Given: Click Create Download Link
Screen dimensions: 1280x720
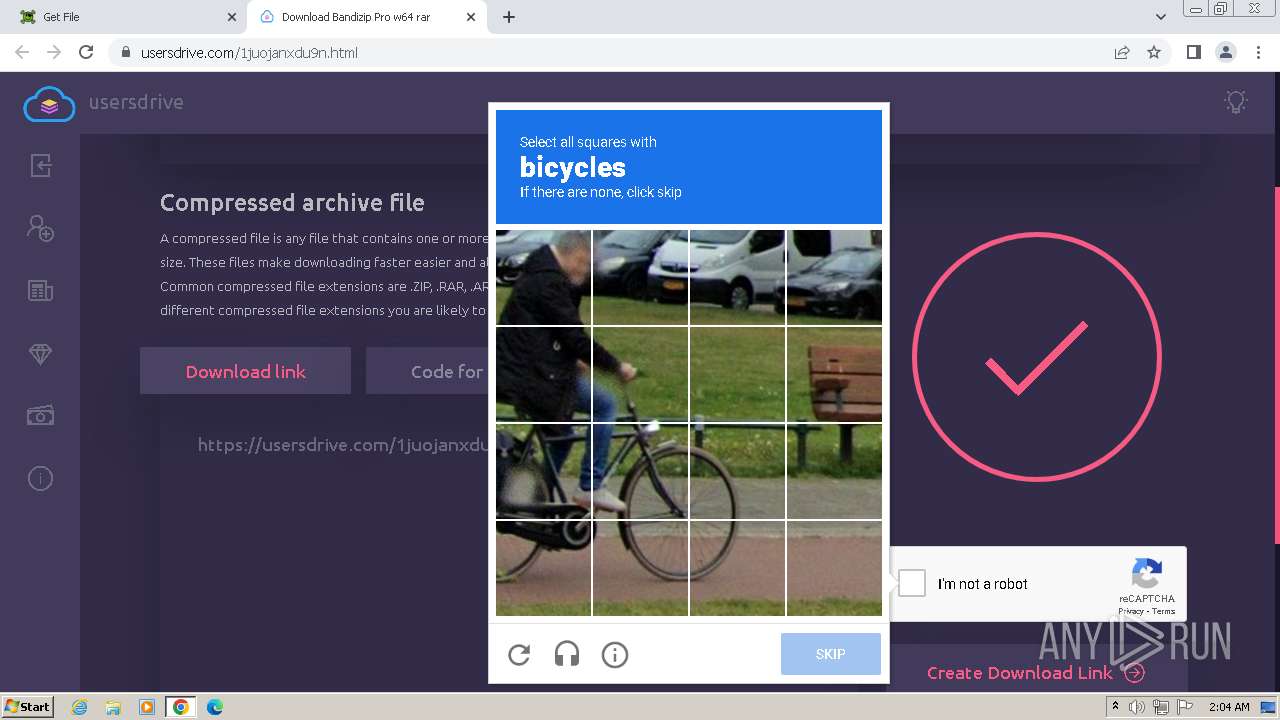Looking at the screenshot, I should tap(1036, 673).
